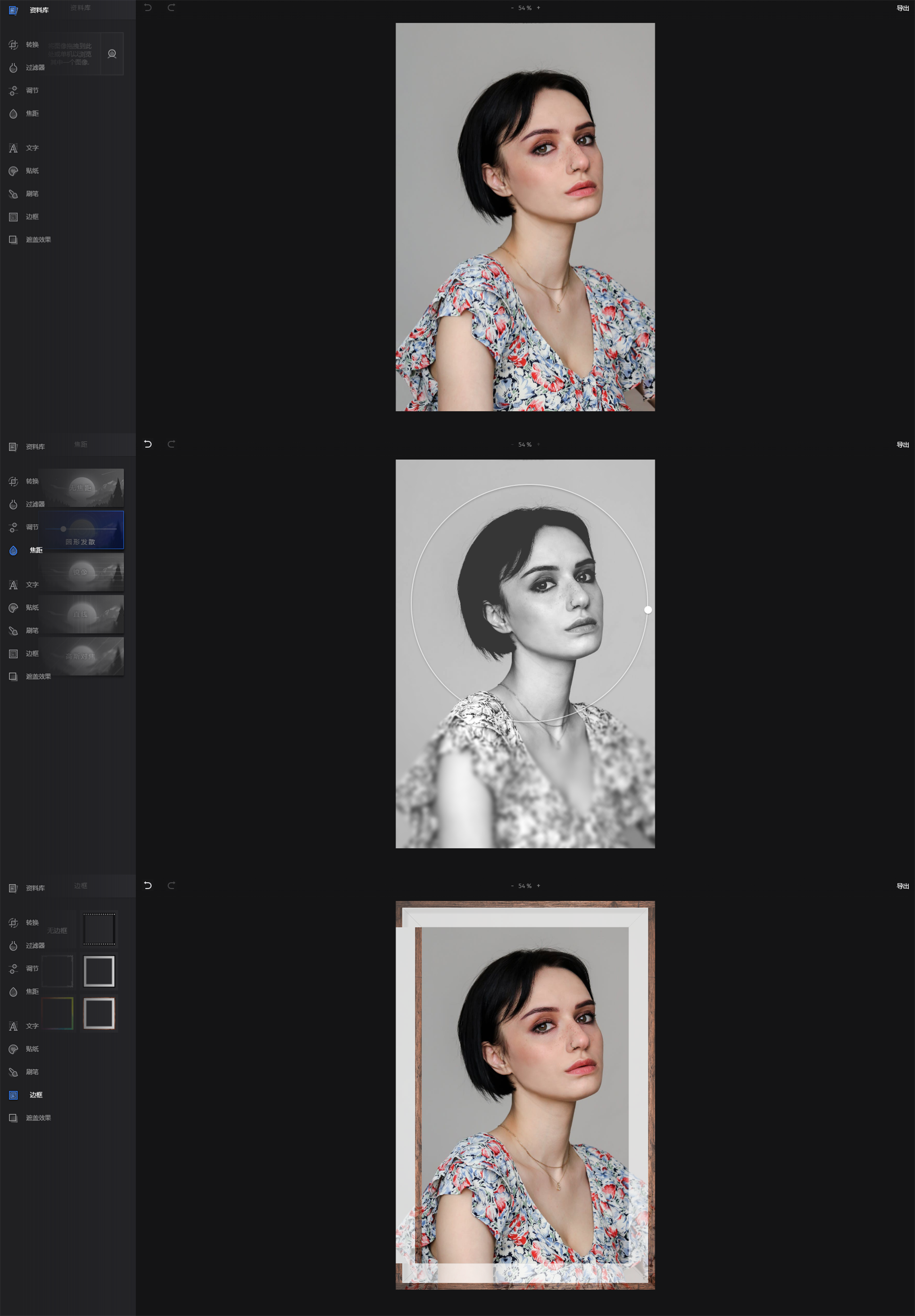This screenshot has width=915, height=1316.
Task: Pick the rainbow gradient border thumbnail
Action: (x=57, y=1014)
